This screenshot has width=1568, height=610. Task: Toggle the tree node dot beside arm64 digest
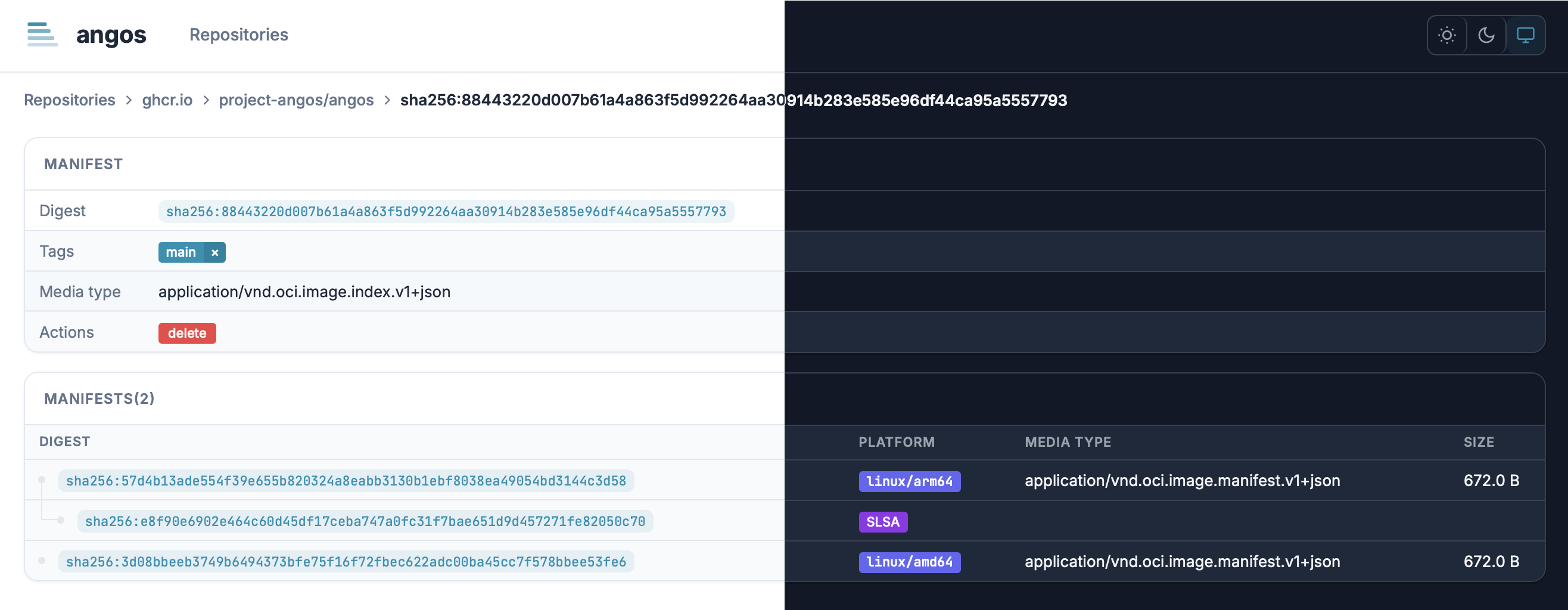point(41,478)
